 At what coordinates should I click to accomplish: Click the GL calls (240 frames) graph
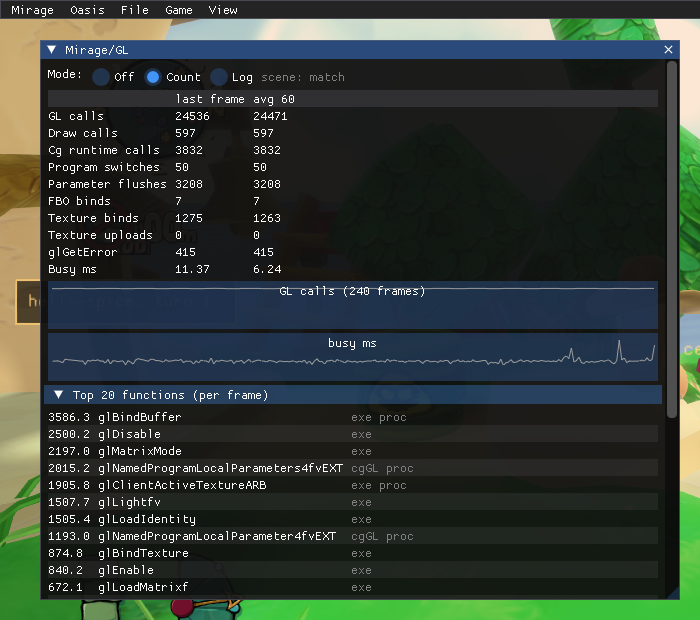(x=353, y=305)
